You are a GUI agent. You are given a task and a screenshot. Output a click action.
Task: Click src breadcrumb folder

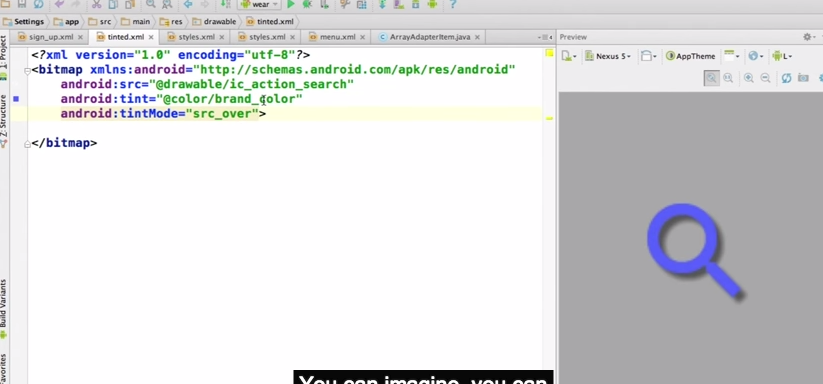[100, 22]
